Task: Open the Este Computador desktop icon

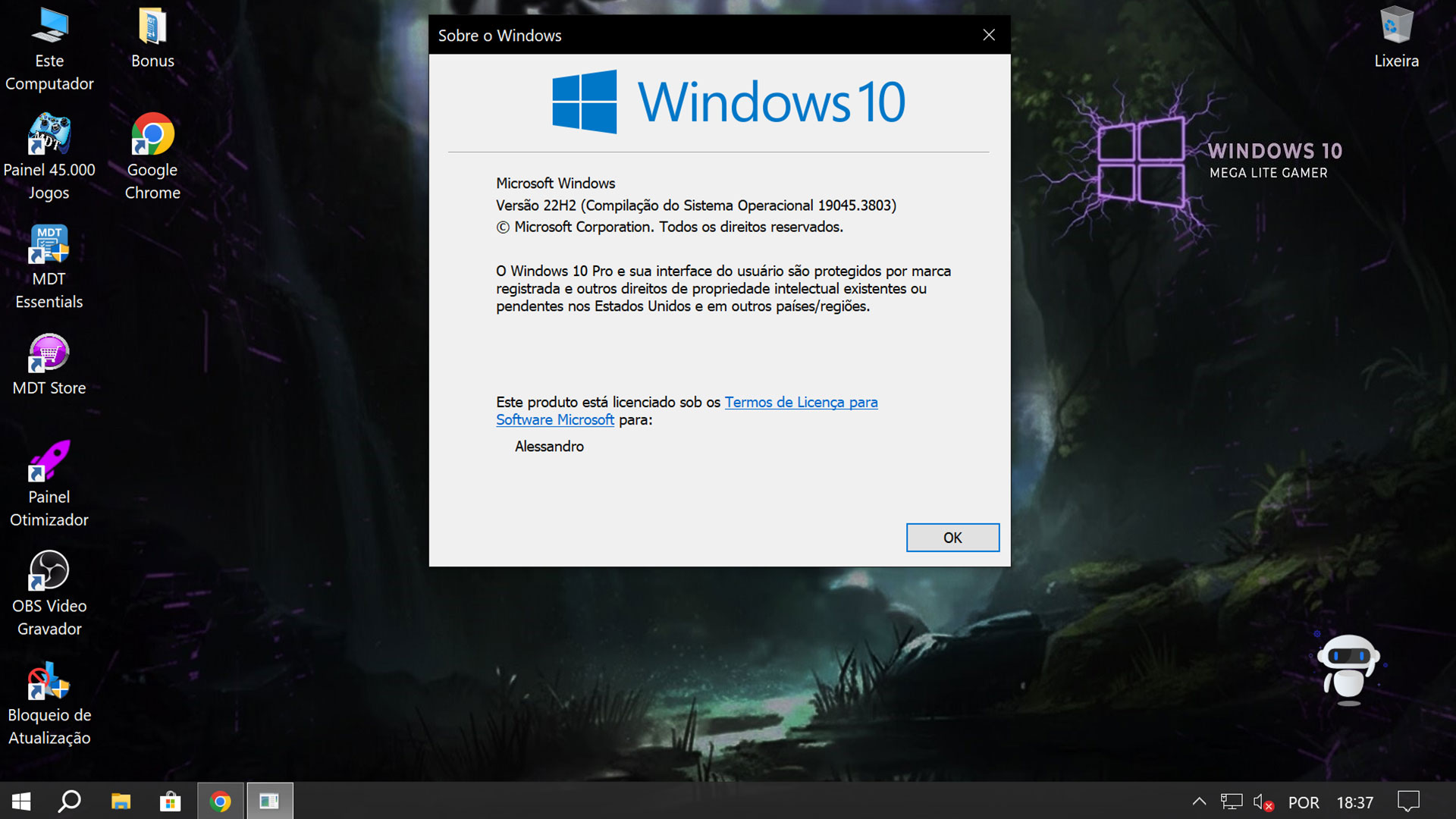Action: [49, 29]
